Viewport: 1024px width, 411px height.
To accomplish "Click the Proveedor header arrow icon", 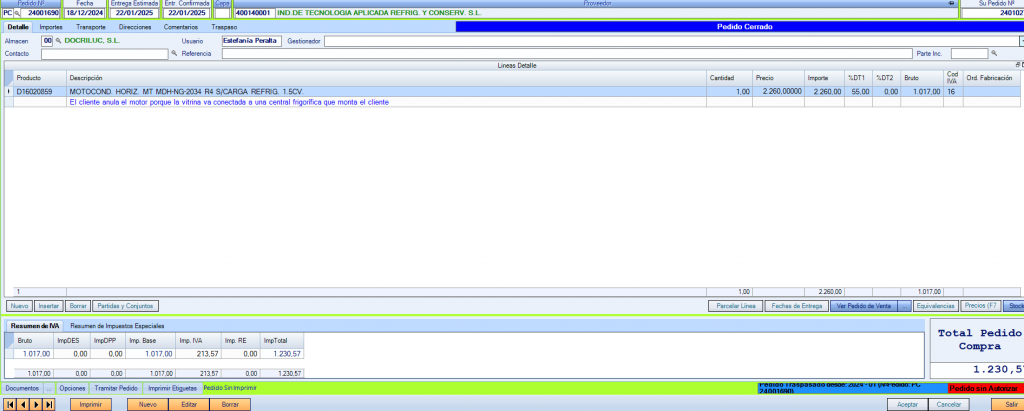I will pyautogui.click(x=949, y=4).
